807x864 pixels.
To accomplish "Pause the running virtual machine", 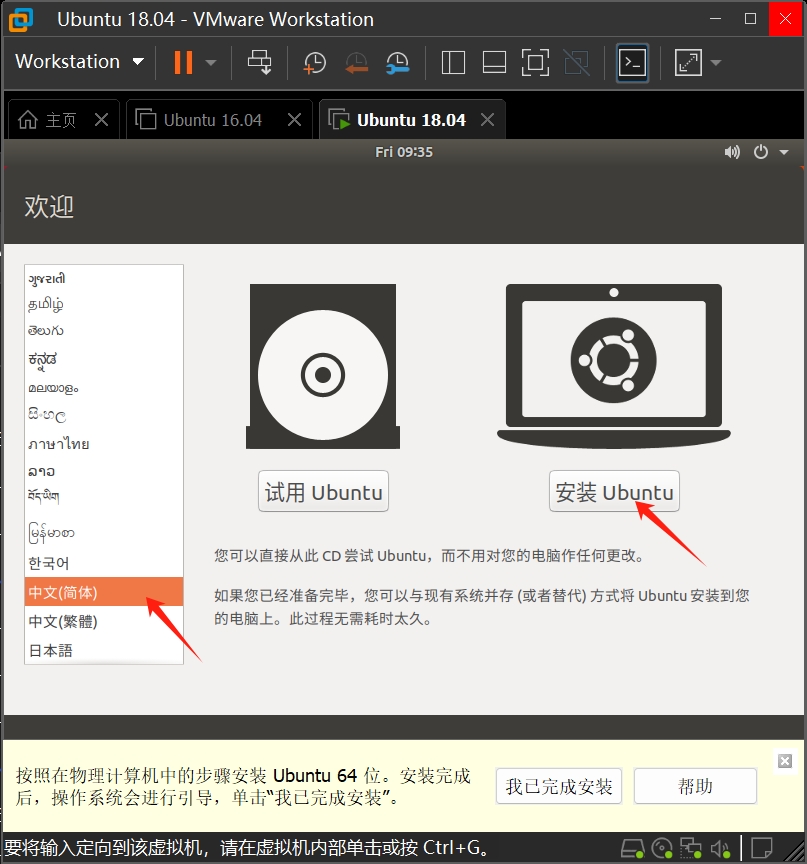I will tap(184, 62).
